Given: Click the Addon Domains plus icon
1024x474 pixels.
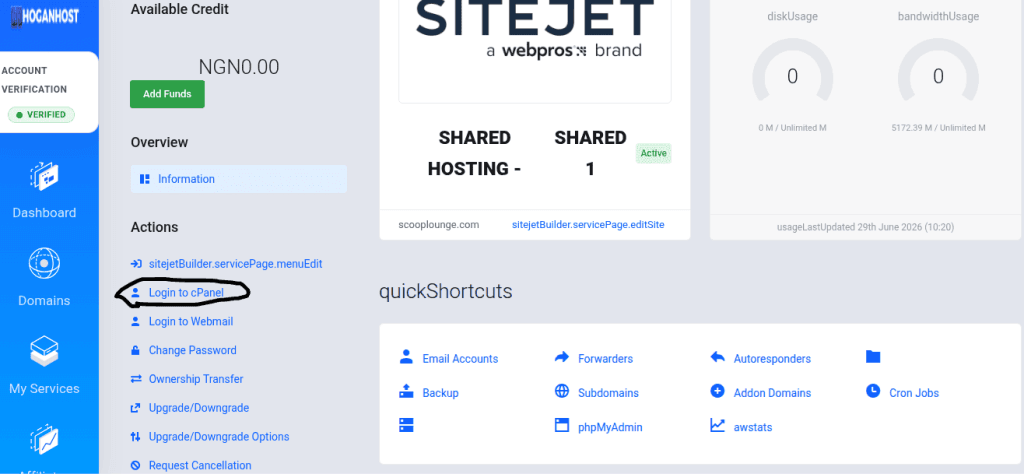Looking at the screenshot, I should click(x=717, y=391).
